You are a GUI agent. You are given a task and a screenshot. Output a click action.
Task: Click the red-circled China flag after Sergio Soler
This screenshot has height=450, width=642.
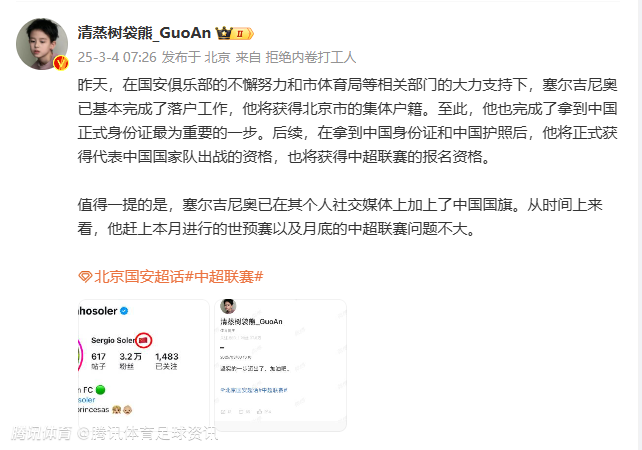tap(143, 340)
